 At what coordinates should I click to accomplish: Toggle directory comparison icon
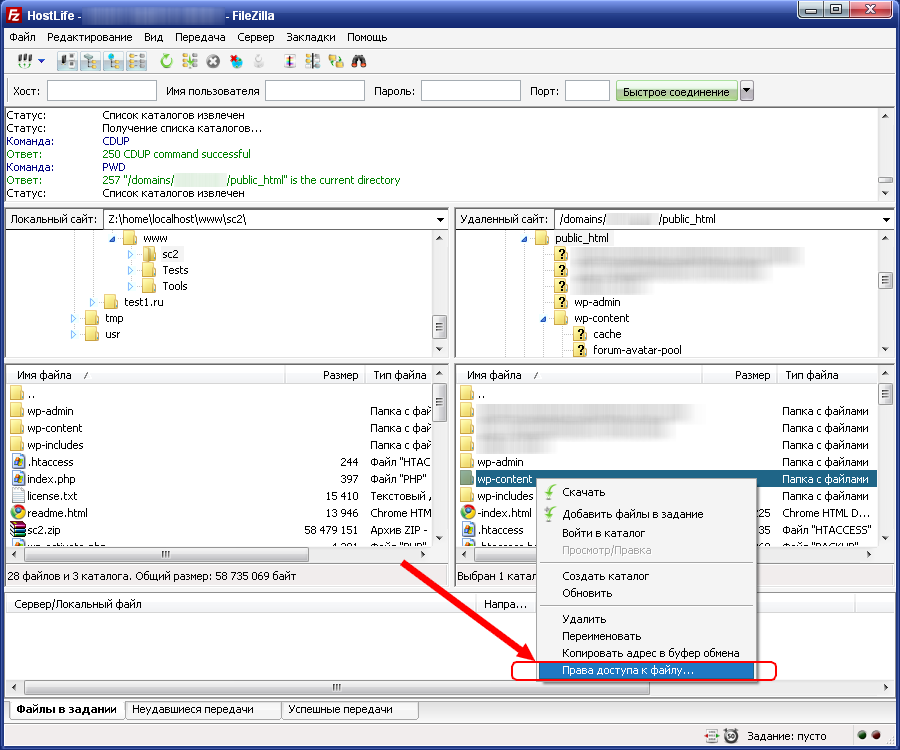pyautogui.click(x=312, y=61)
